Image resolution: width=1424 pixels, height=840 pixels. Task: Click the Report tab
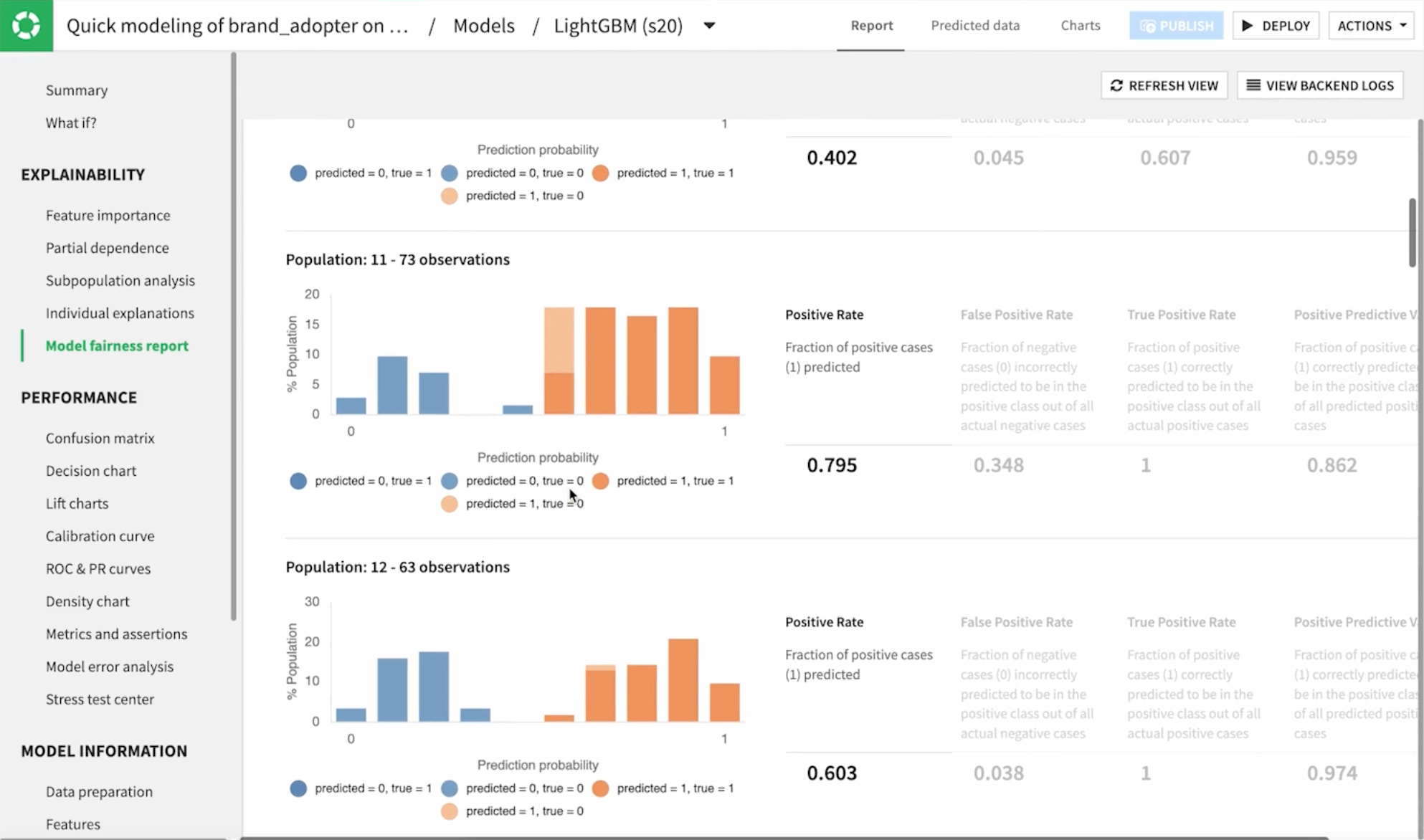coord(870,25)
